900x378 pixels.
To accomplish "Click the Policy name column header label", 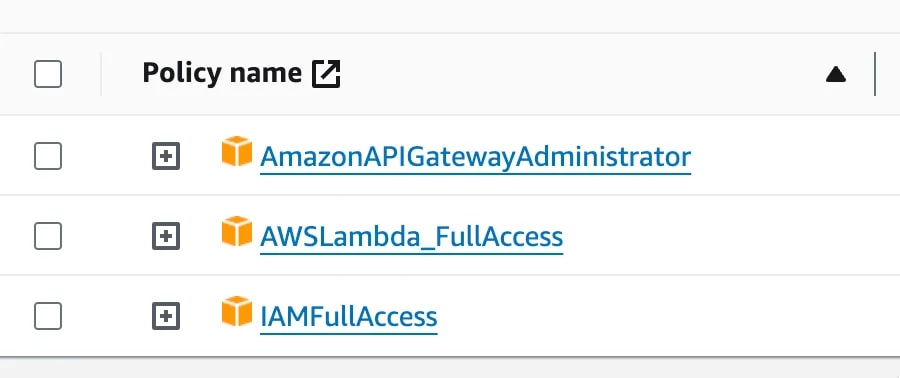I will click(222, 73).
